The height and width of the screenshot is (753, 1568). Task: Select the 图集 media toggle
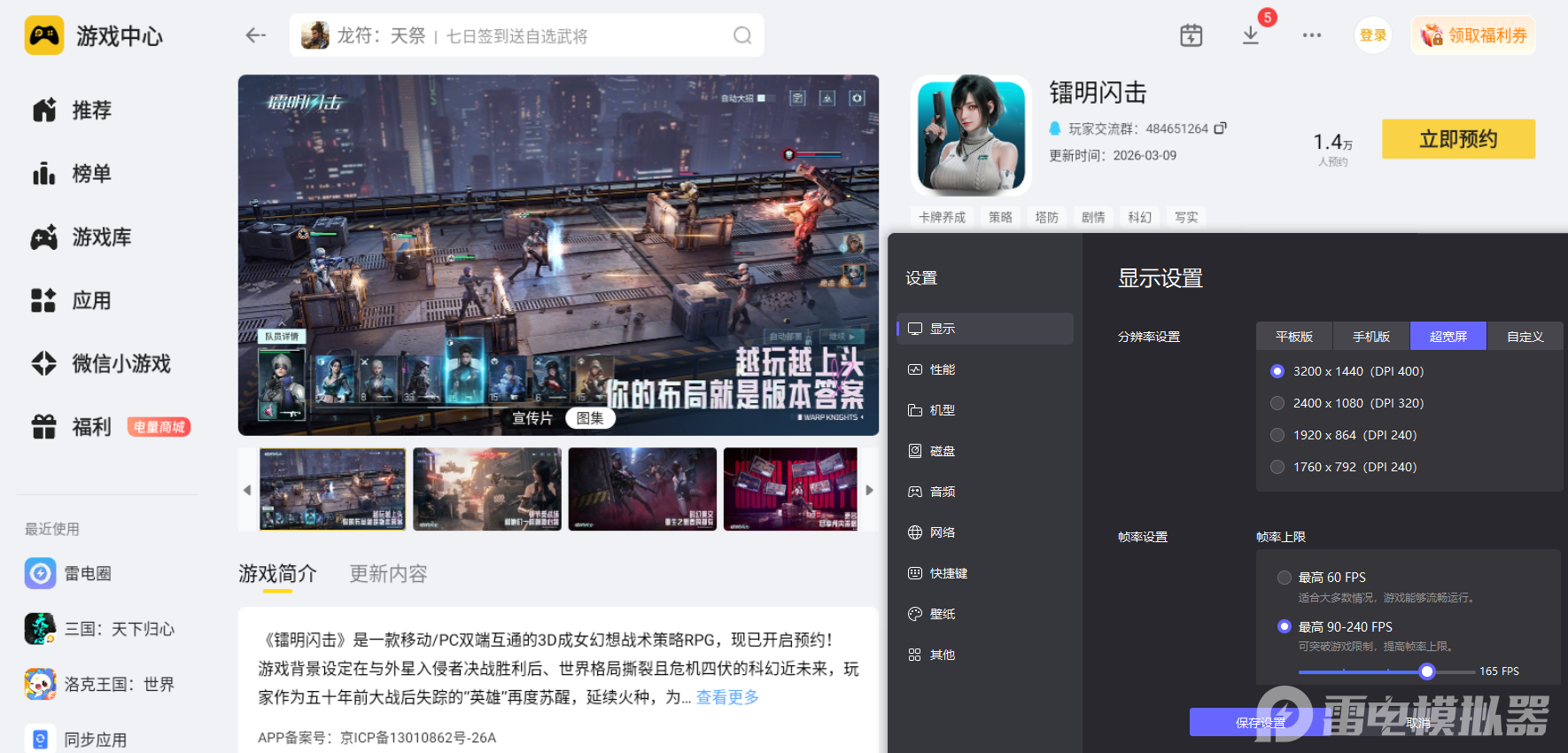click(590, 418)
